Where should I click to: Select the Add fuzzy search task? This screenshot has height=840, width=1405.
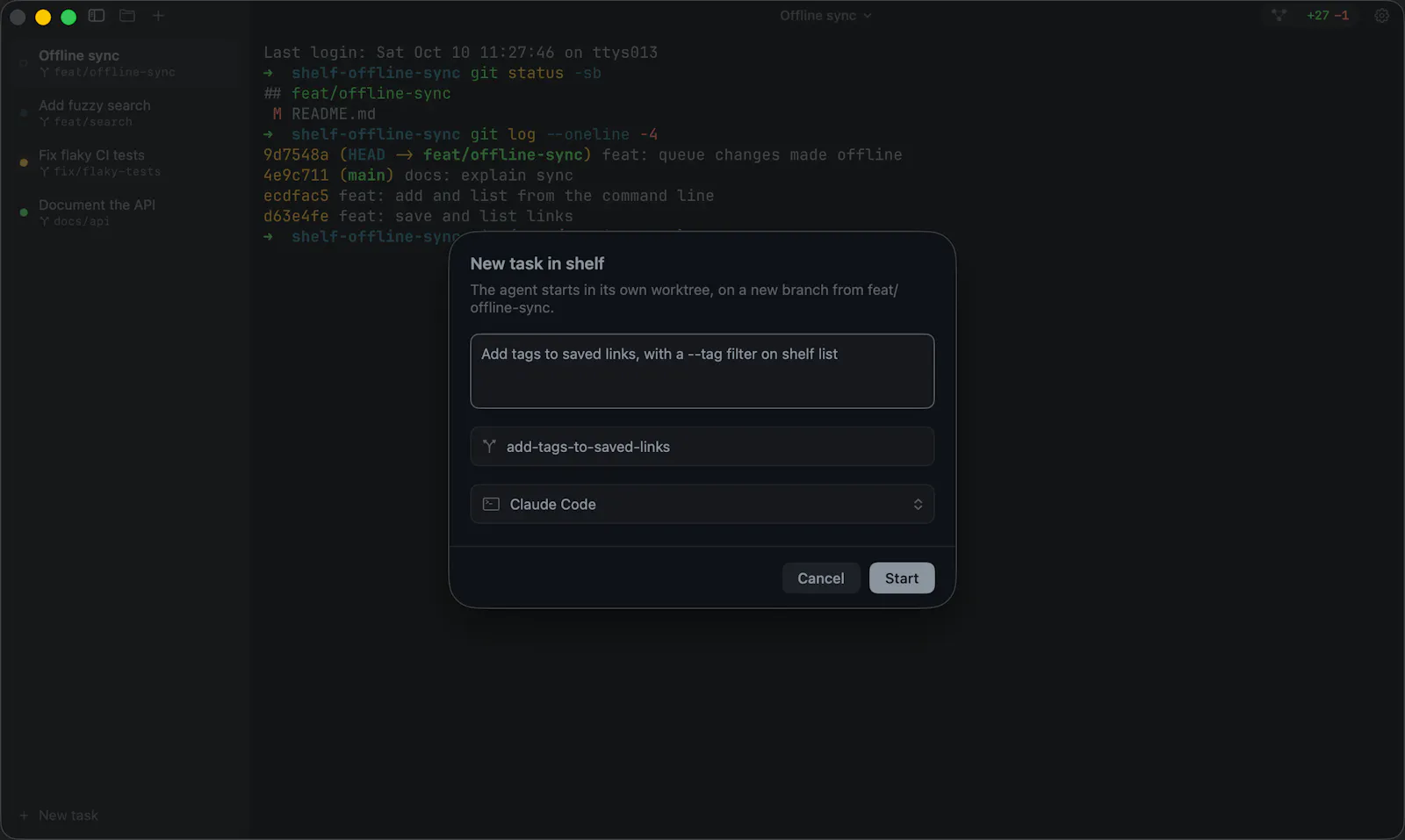[x=125, y=113]
